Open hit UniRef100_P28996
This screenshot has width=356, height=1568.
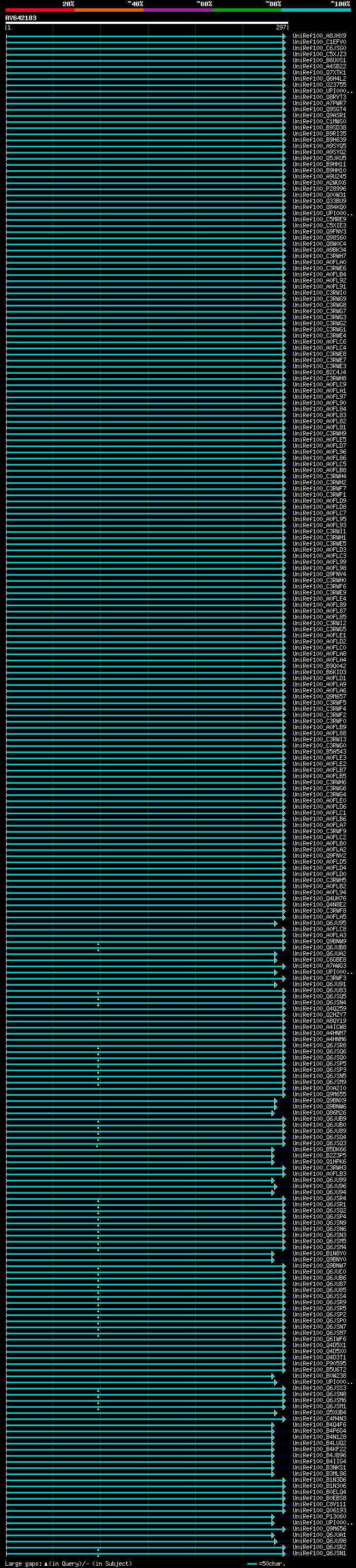click(x=319, y=189)
